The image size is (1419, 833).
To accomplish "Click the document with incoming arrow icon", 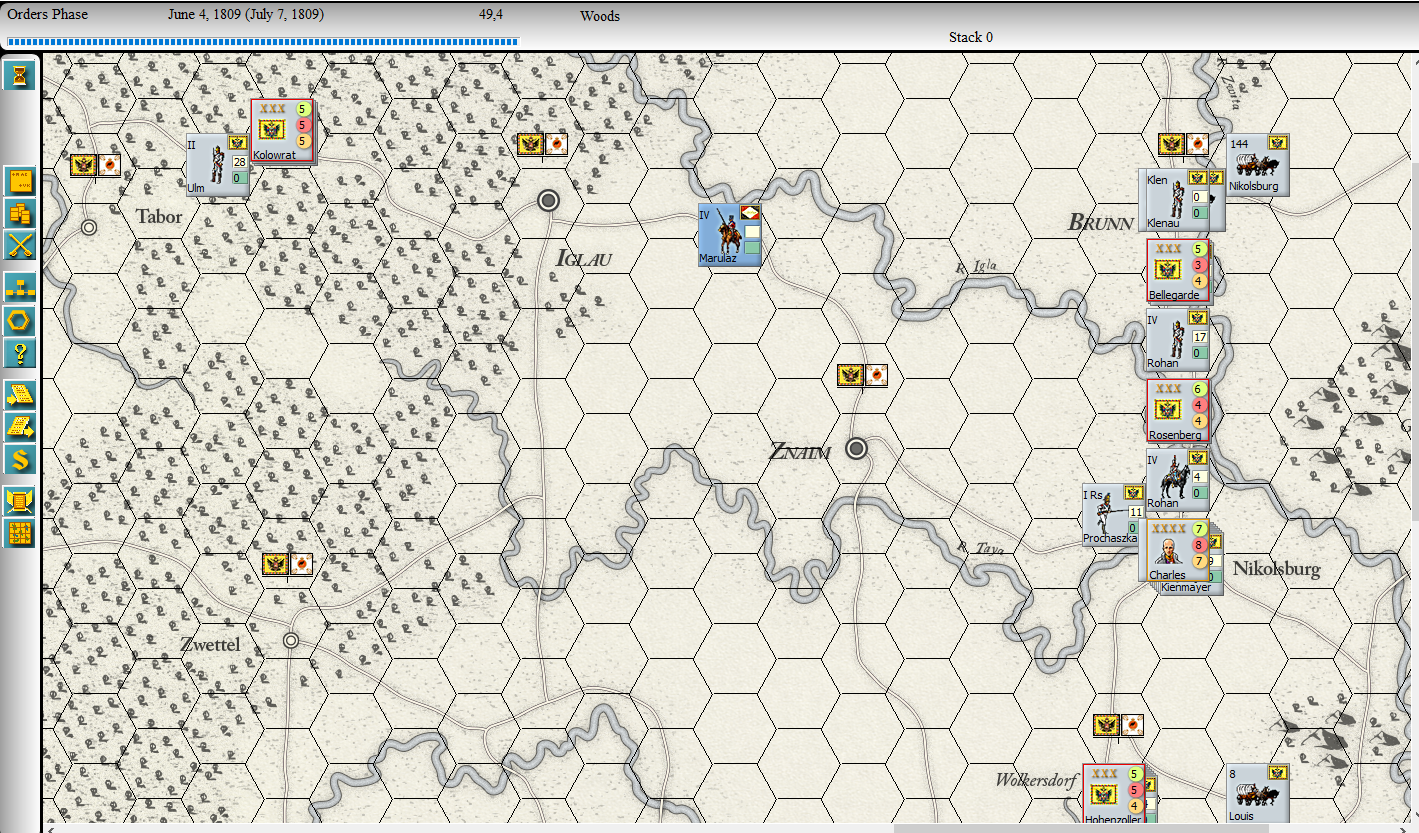I will pos(20,395).
